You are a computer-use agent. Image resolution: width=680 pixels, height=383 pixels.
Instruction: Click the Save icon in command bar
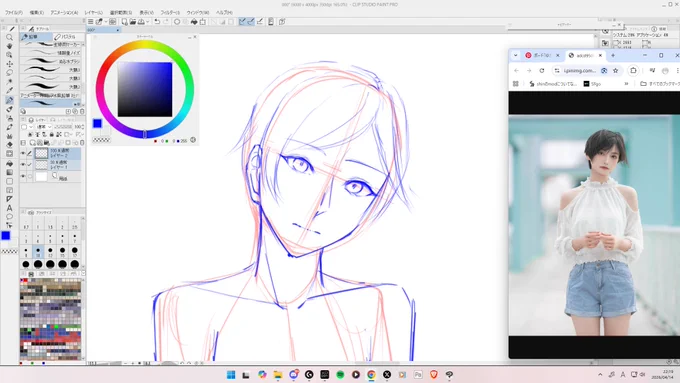[x=141, y=22]
